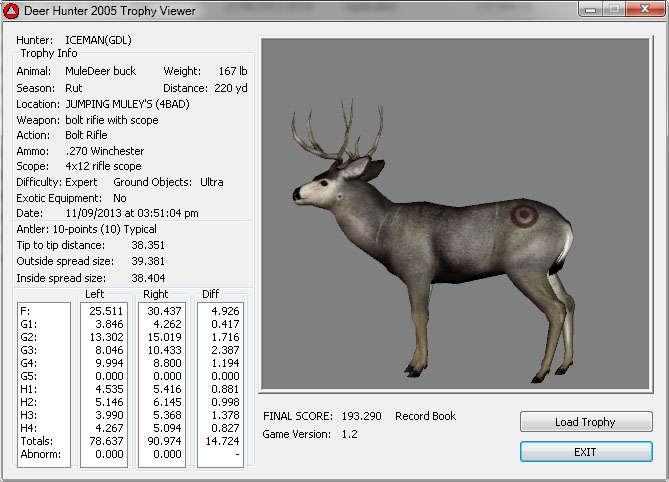Click the red target mark on deer's side
669x482 pixels.
point(522,214)
